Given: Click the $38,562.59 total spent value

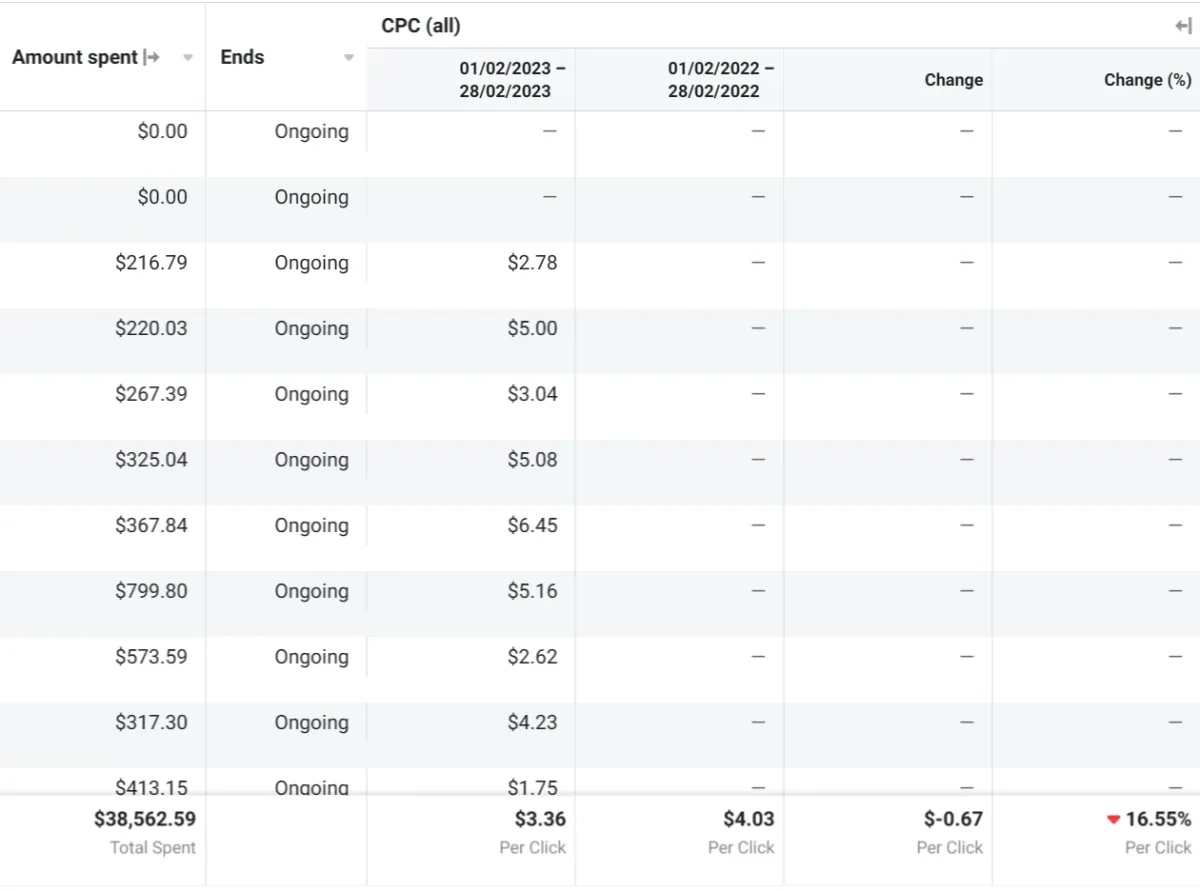Looking at the screenshot, I should pyautogui.click(x=145, y=819).
